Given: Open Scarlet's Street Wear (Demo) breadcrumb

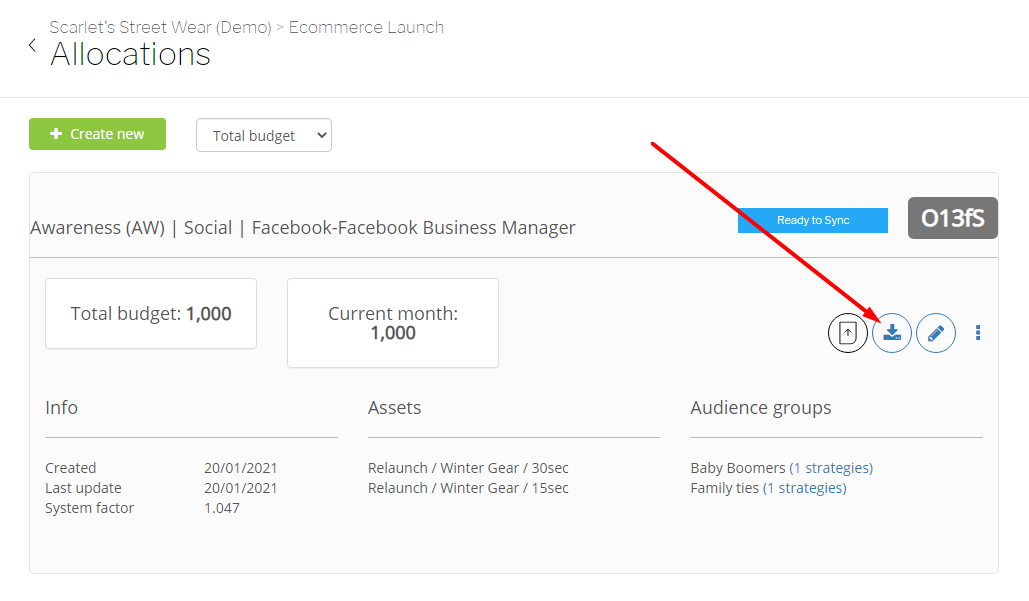Looking at the screenshot, I should (x=160, y=27).
